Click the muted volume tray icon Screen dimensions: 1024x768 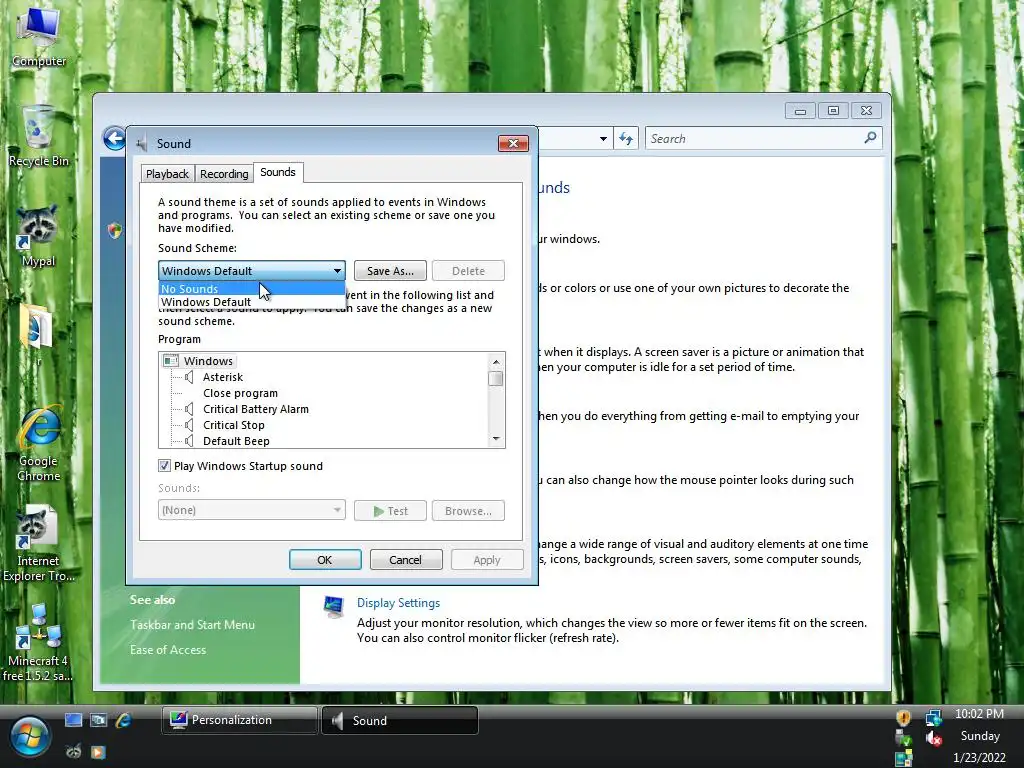[x=933, y=738]
